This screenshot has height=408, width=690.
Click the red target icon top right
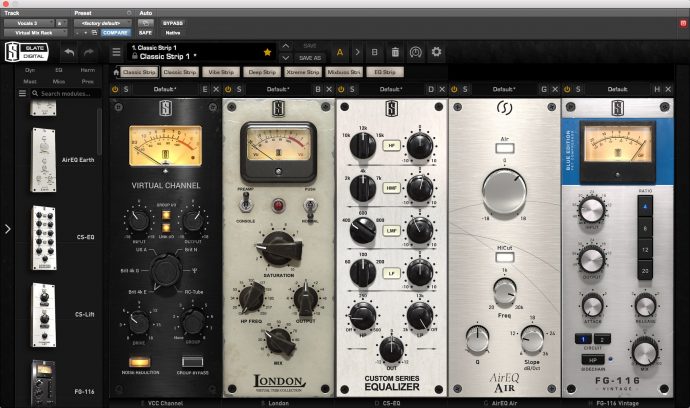point(683,23)
